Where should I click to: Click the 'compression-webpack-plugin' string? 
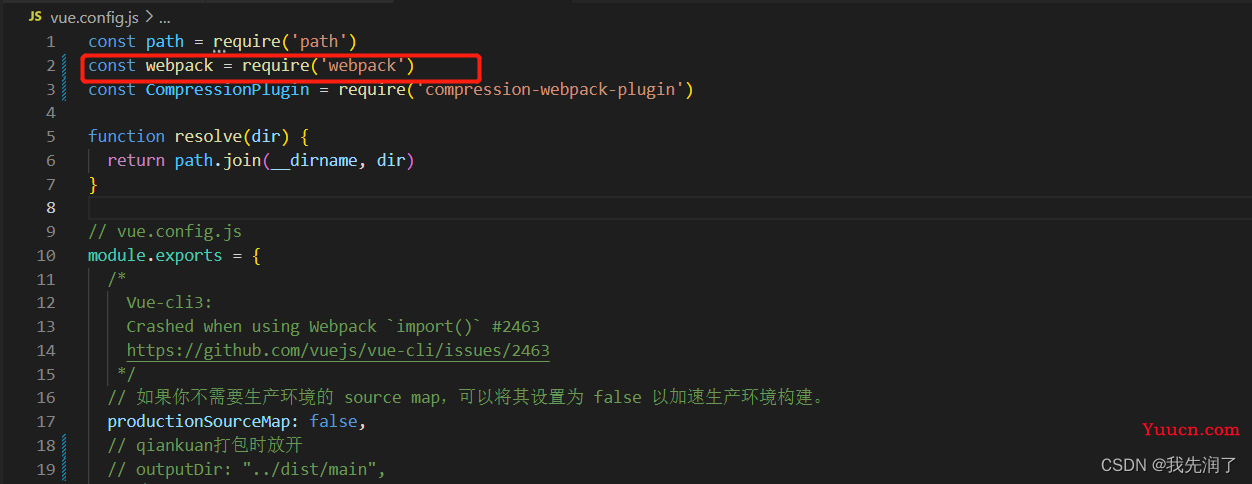tap(550, 89)
